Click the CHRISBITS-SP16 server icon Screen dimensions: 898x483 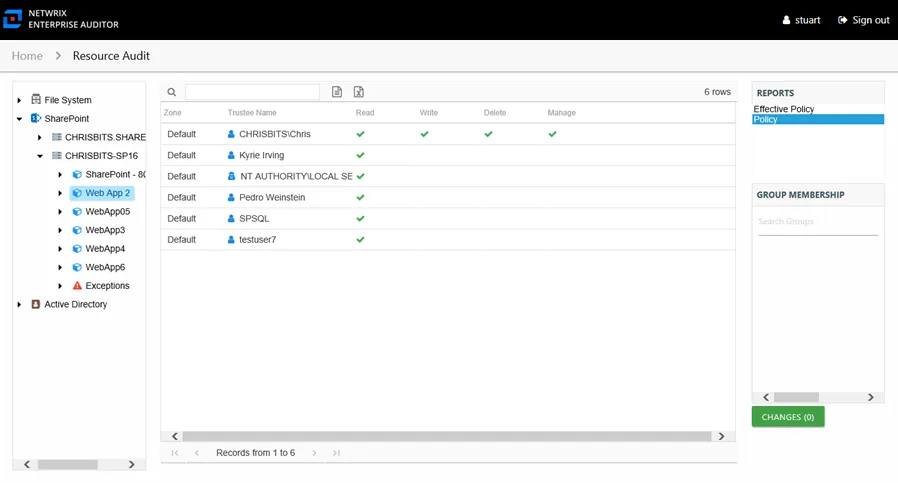click(57, 155)
